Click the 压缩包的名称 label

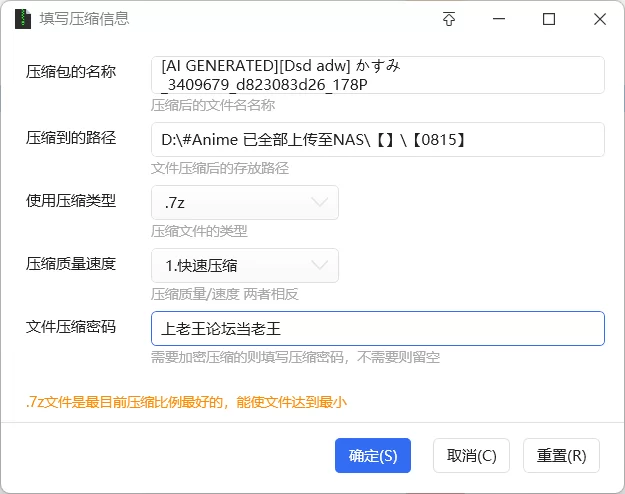[71, 72]
